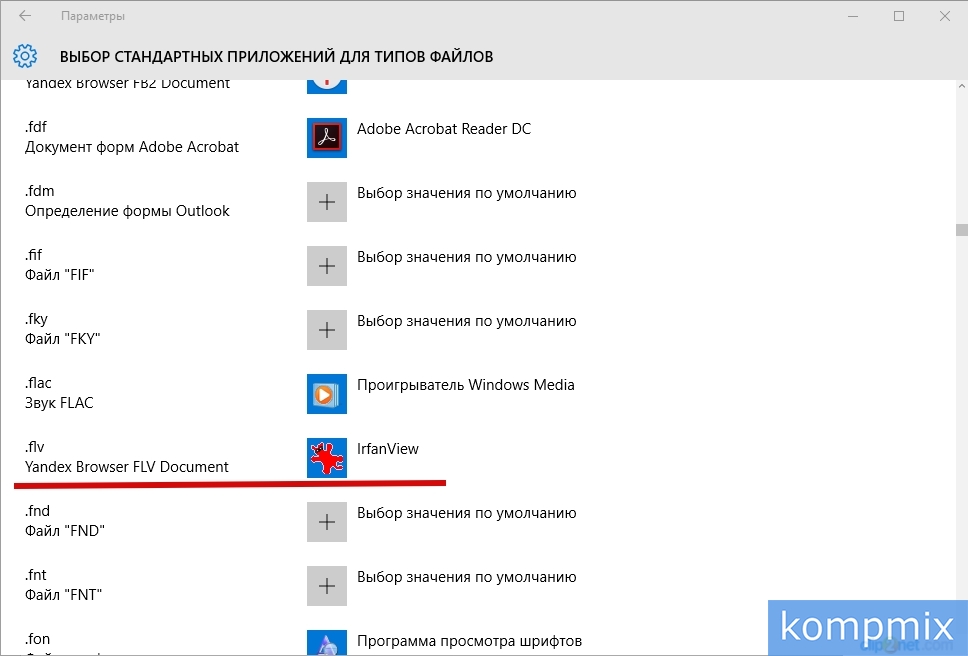Click the Файл "FIF" description
Image resolution: width=968 pixels, height=656 pixels.
(59, 275)
